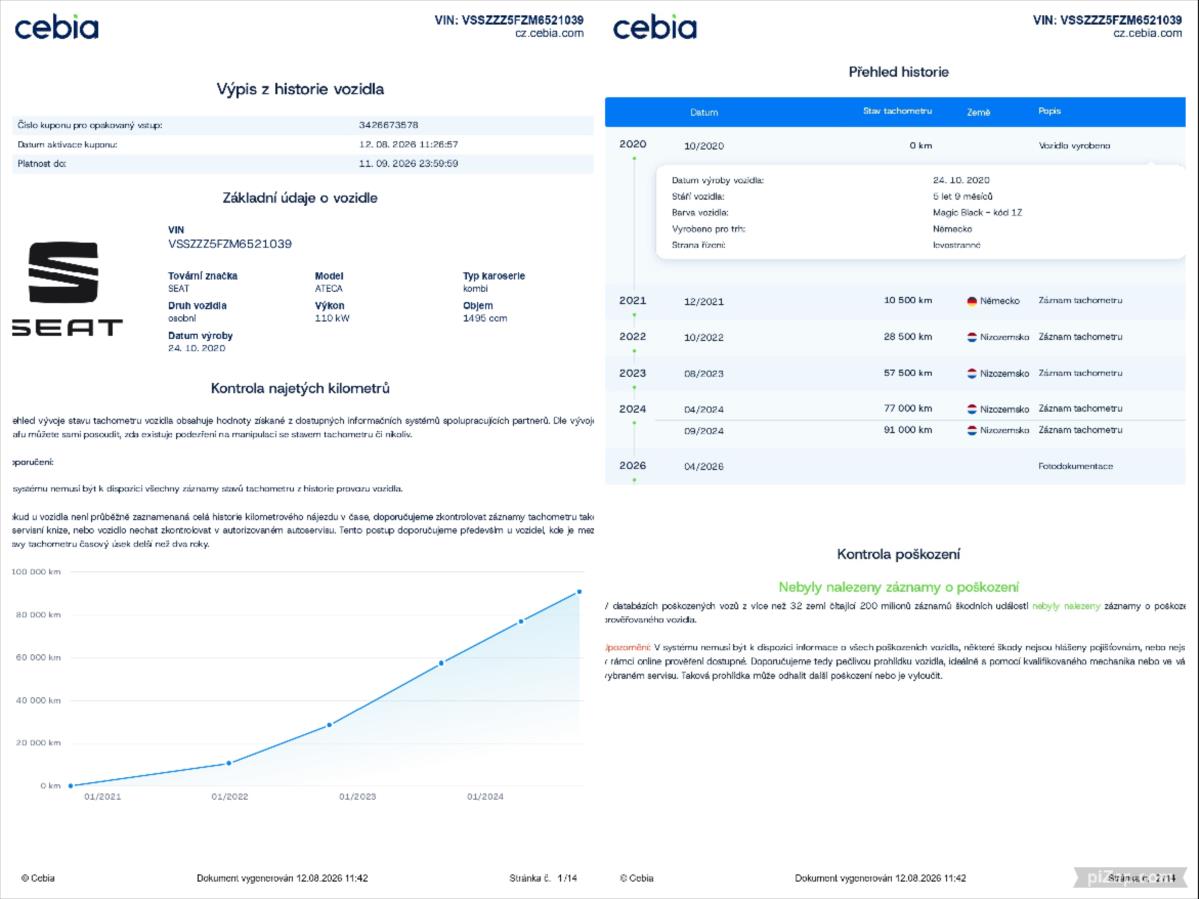Image resolution: width=1199 pixels, height=899 pixels.
Task: Click the 2020 timeline year marker
Action: point(632,144)
